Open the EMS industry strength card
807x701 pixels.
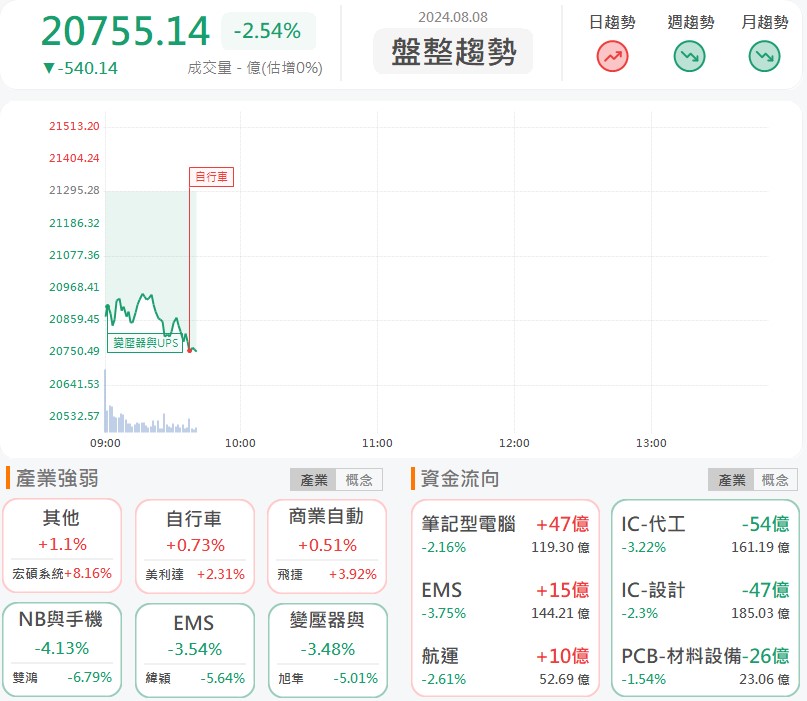tap(194, 649)
